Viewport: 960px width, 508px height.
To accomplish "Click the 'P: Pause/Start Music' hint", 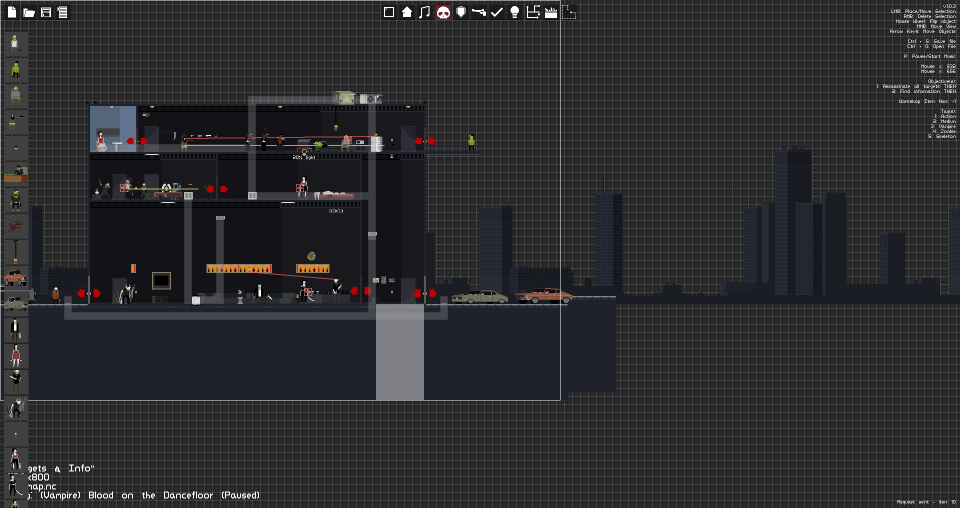I will click(929, 56).
